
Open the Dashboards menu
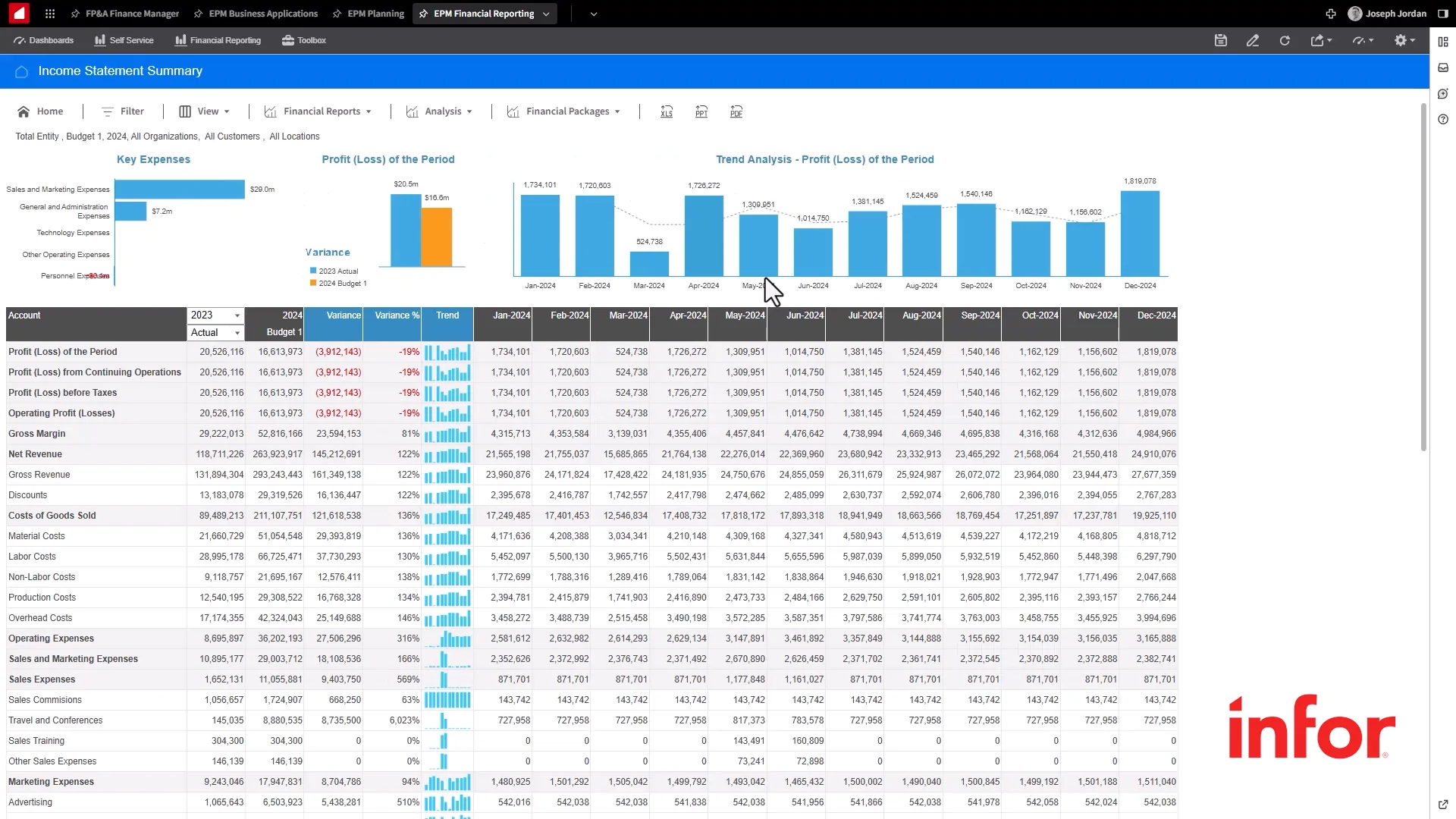pyautogui.click(x=43, y=40)
